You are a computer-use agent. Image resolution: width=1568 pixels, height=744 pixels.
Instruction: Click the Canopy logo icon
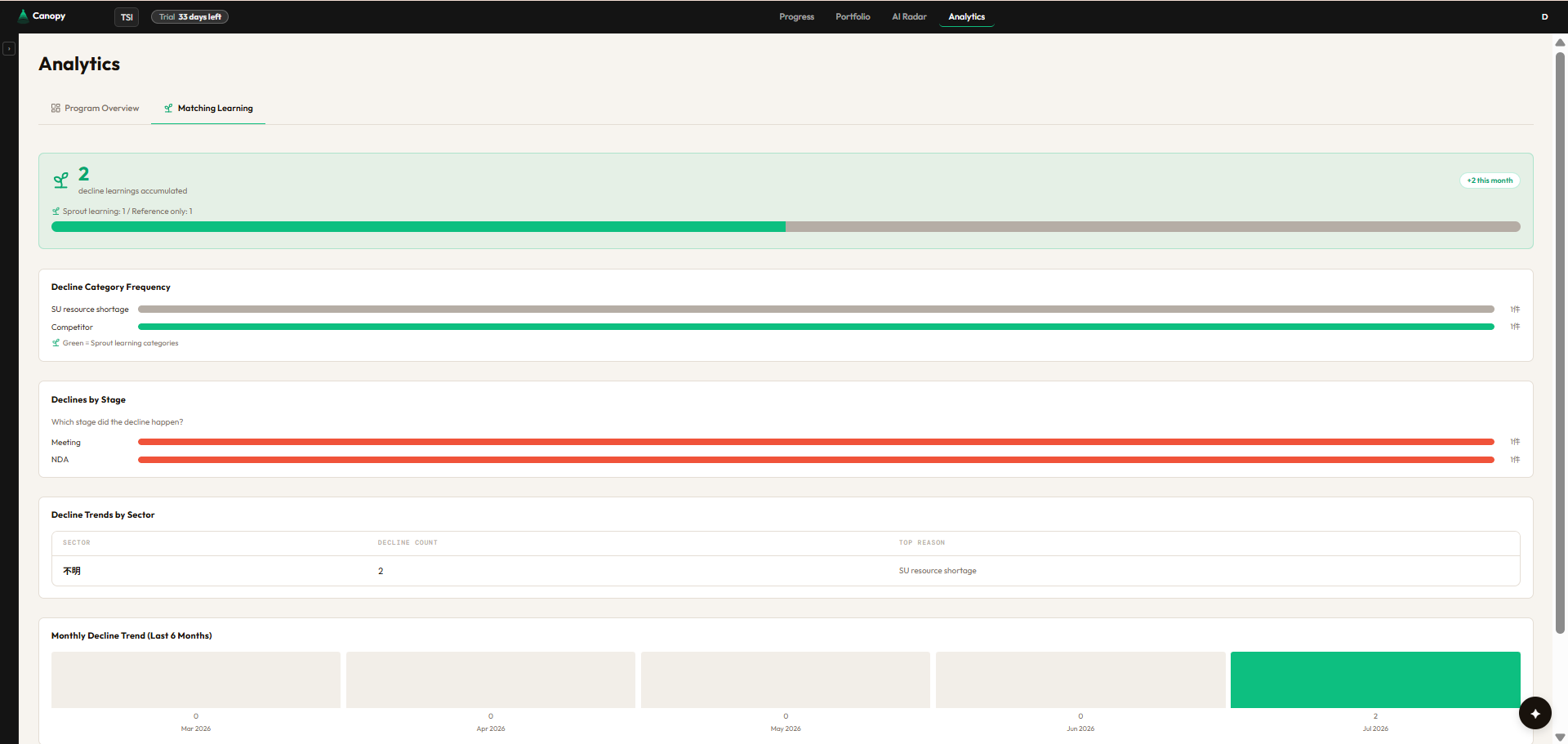23,16
